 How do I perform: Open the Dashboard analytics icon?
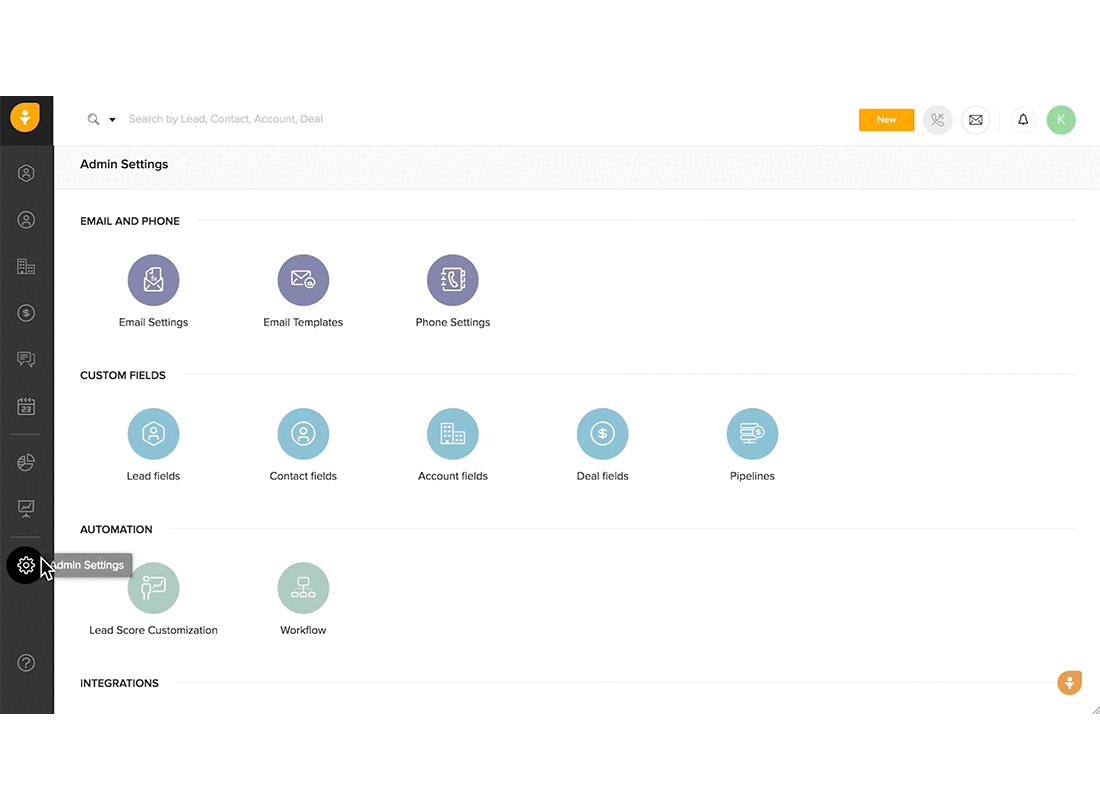[26, 508]
